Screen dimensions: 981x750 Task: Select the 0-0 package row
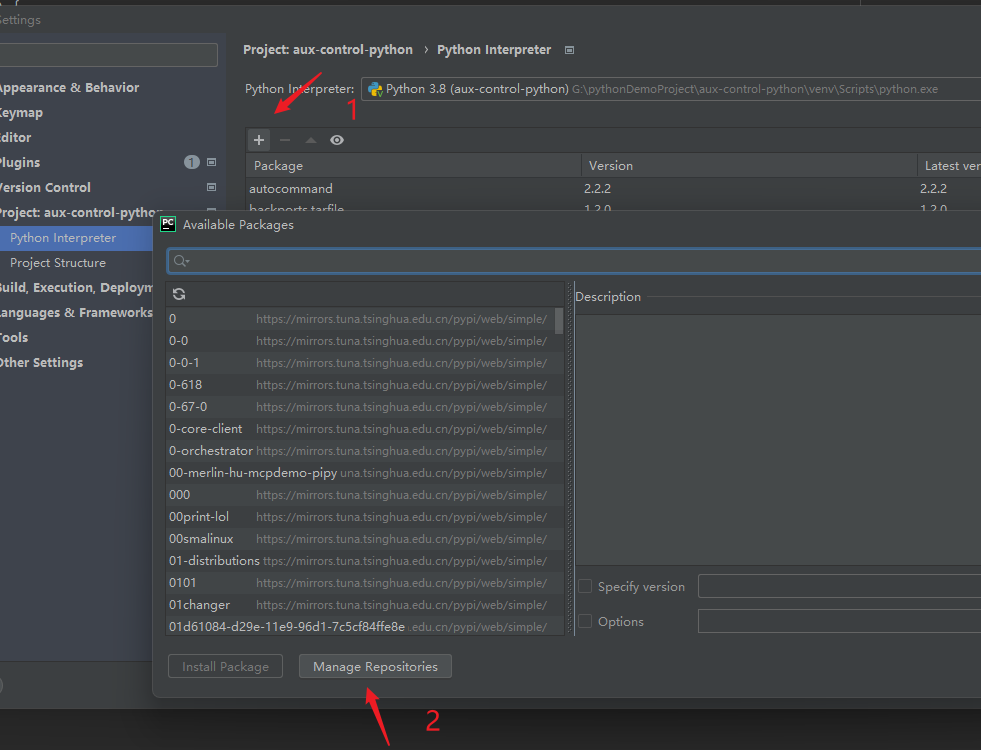pyautogui.click(x=365, y=341)
